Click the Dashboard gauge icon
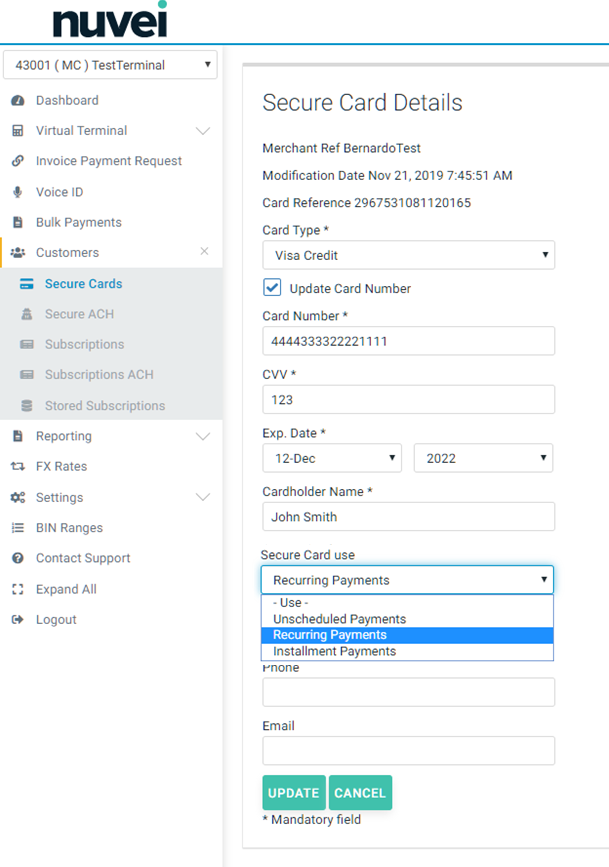Image resolution: width=609 pixels, height=867 pixels. [17, 100]
